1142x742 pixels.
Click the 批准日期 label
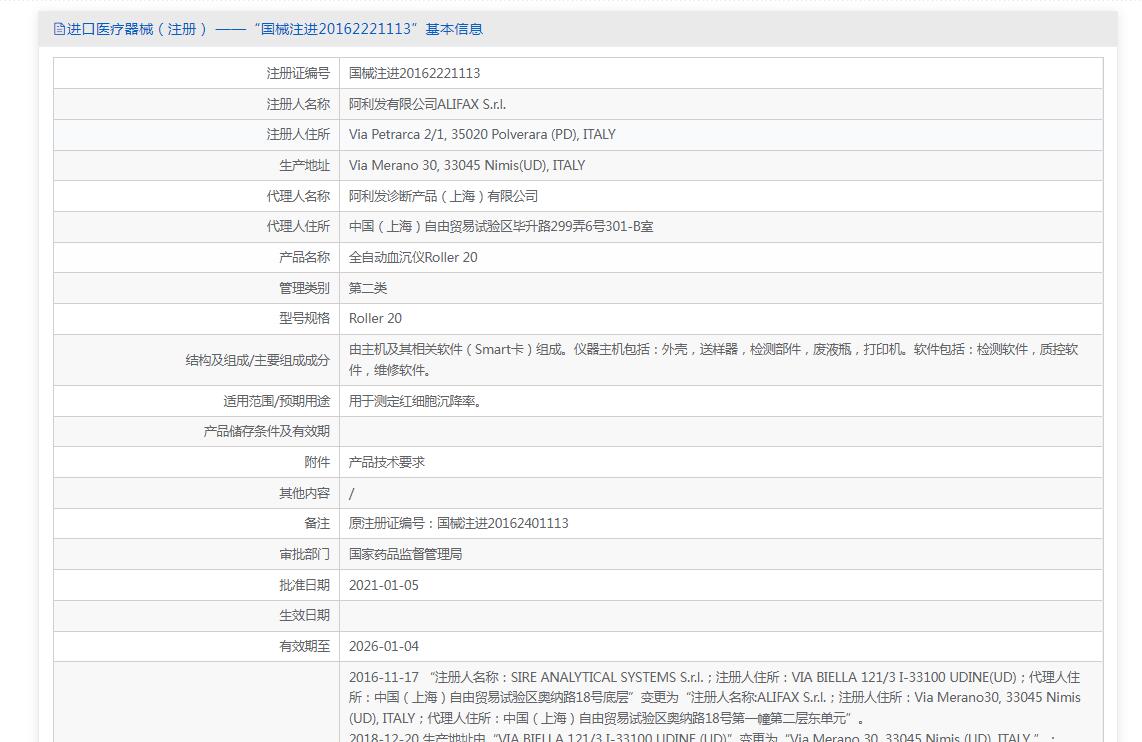304,585
